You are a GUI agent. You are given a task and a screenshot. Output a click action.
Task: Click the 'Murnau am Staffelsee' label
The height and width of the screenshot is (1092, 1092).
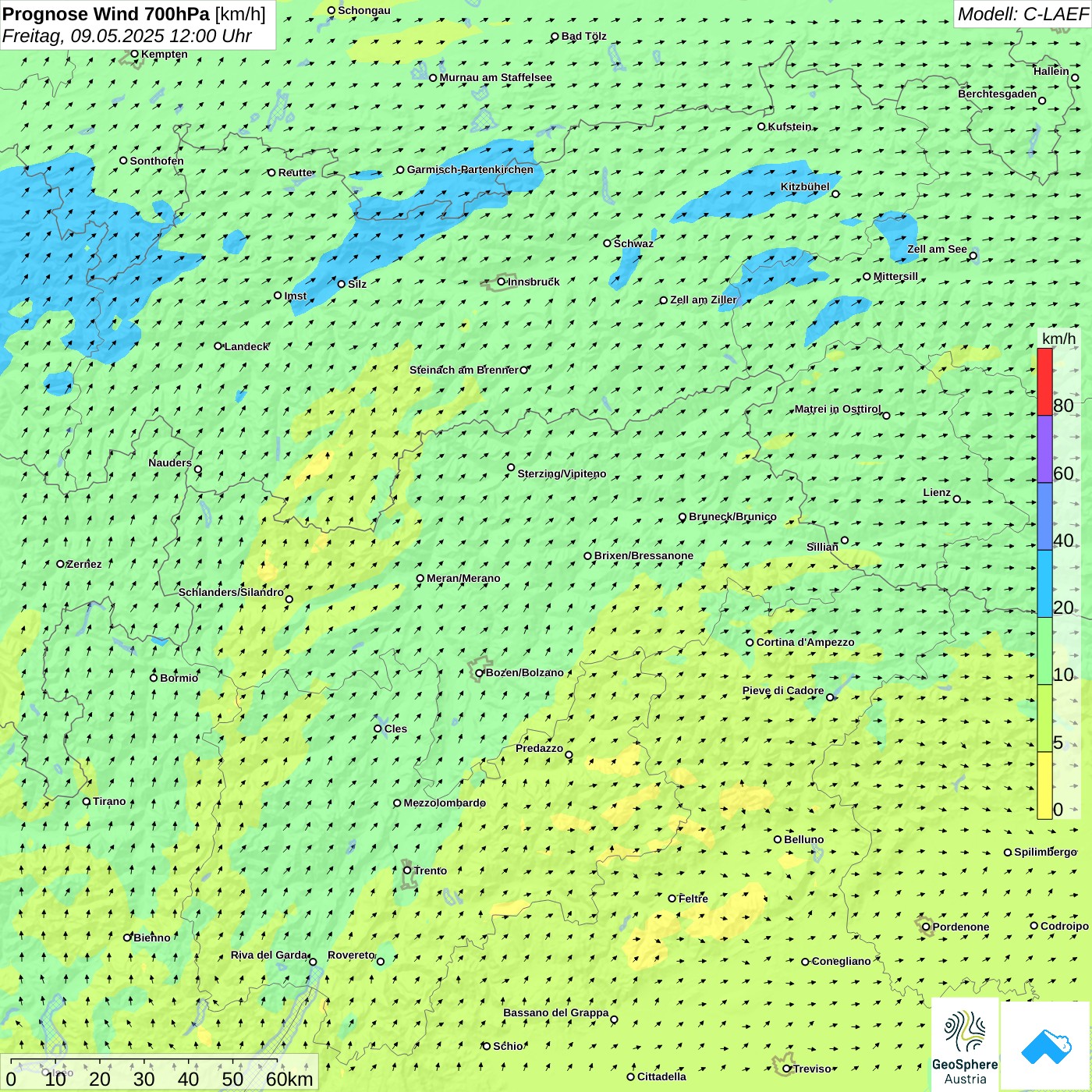495,77
